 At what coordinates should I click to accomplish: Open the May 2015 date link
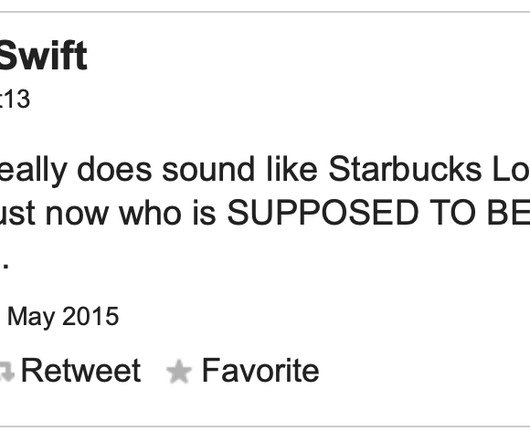[63, 317]
